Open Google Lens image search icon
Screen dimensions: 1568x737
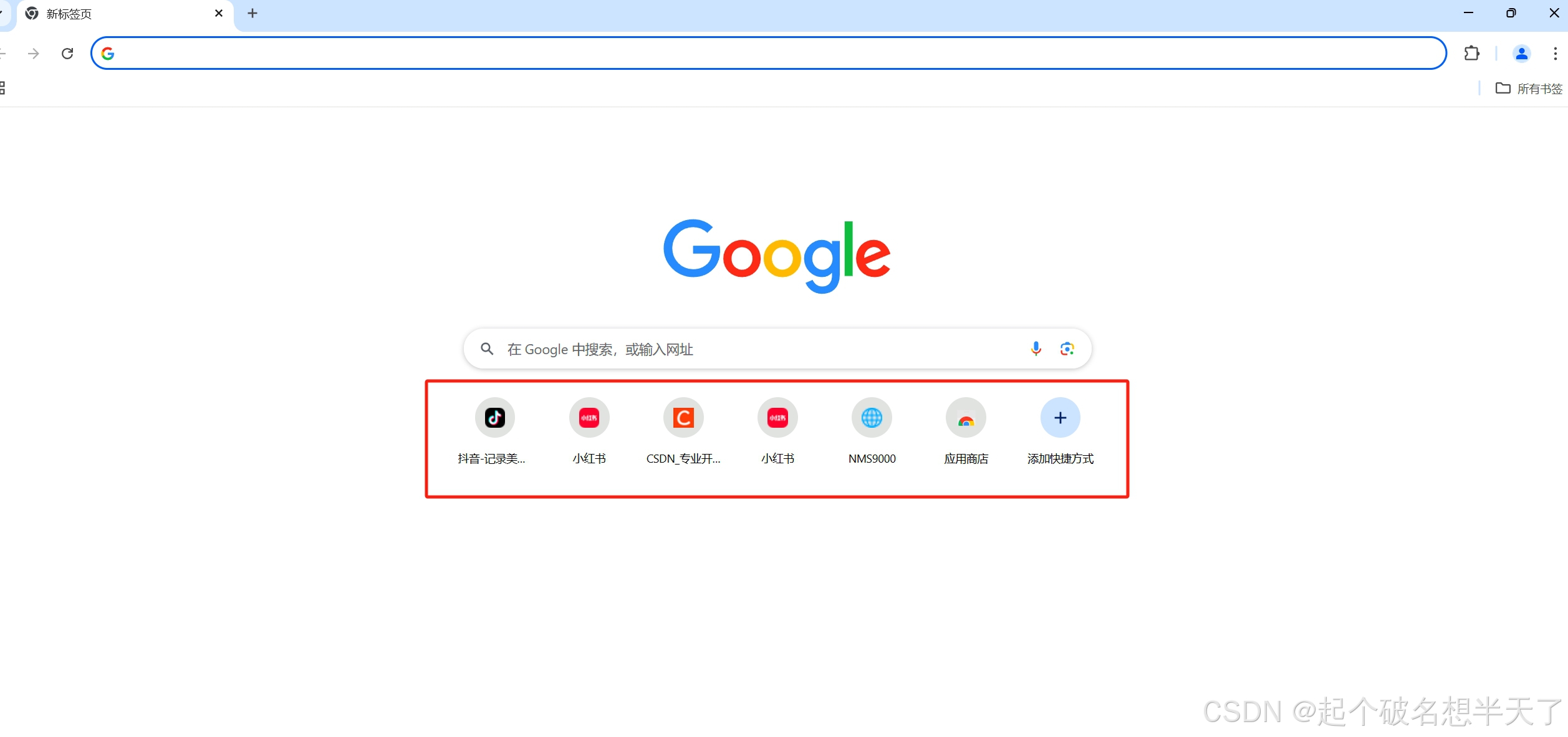pos(1067,349)
